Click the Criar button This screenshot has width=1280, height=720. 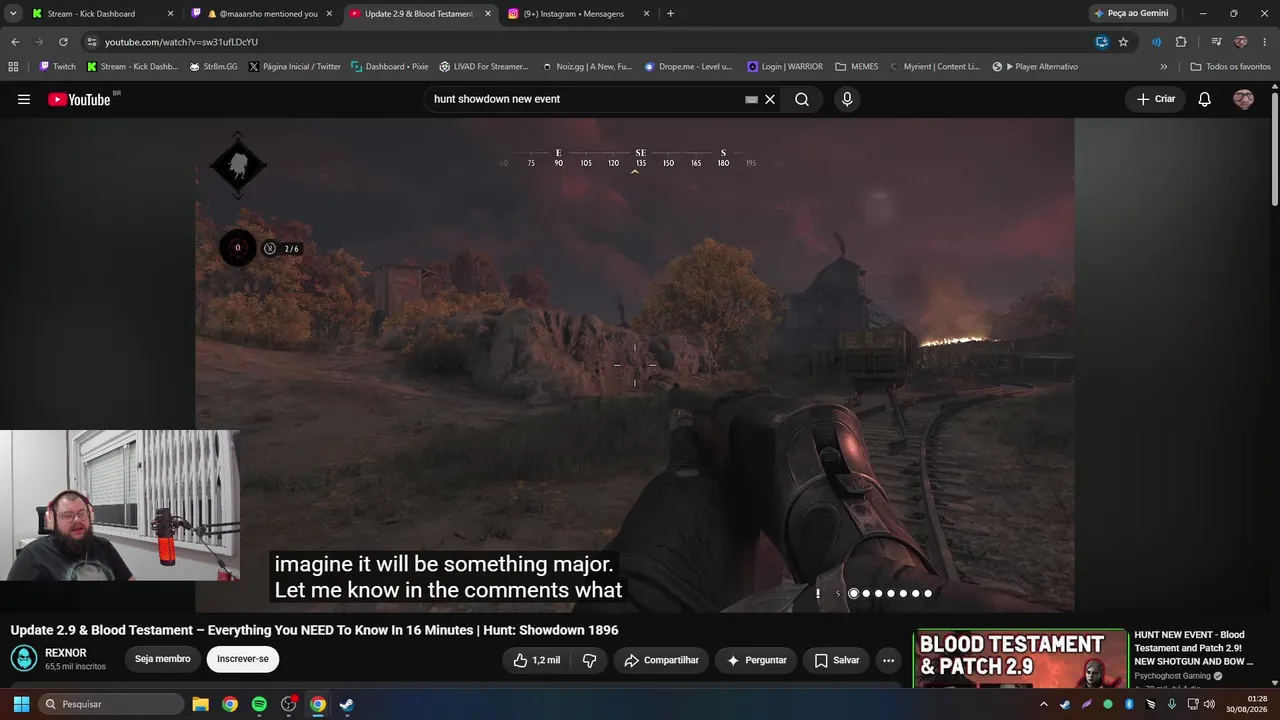pyautogui.click(x=1156, y=99)
